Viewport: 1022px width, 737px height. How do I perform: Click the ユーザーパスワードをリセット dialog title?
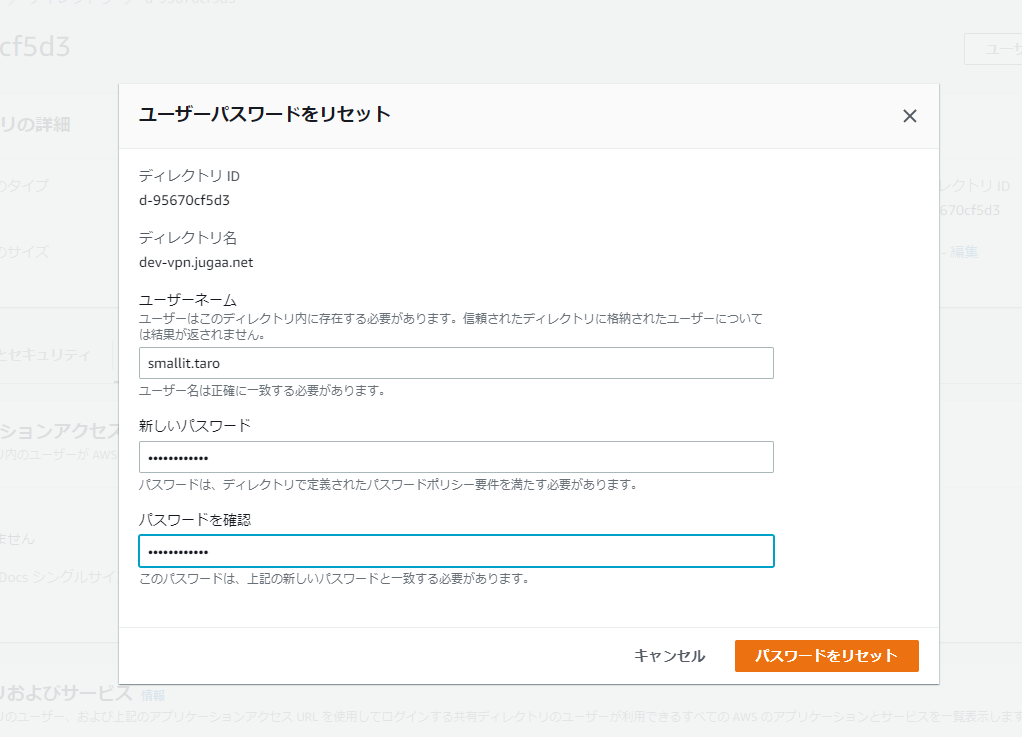(264, 115)
